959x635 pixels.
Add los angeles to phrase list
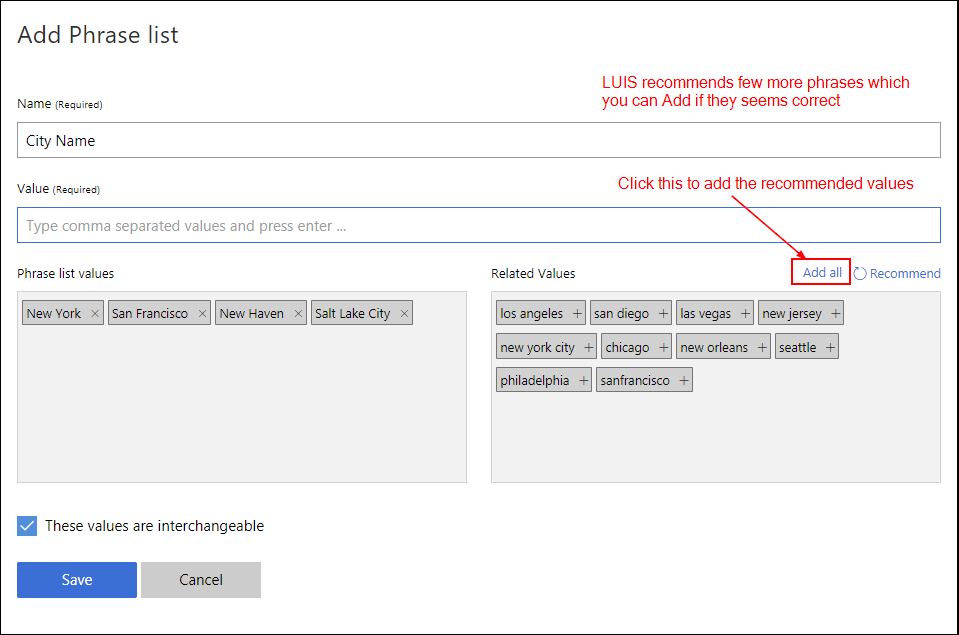pyautogui.click(x=577, y=314)
